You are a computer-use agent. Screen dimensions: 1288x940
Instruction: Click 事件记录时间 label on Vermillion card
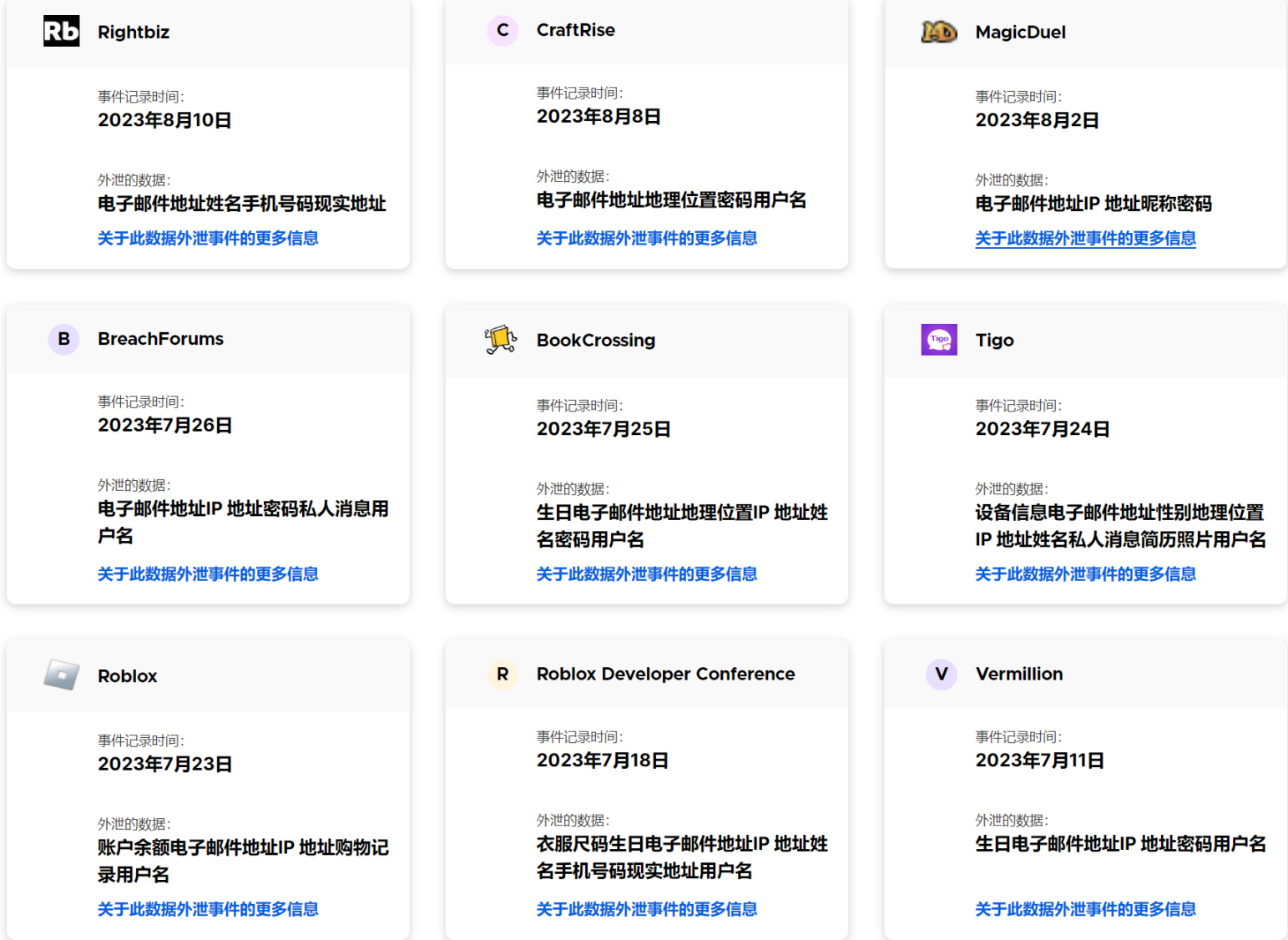(1018, 737)
